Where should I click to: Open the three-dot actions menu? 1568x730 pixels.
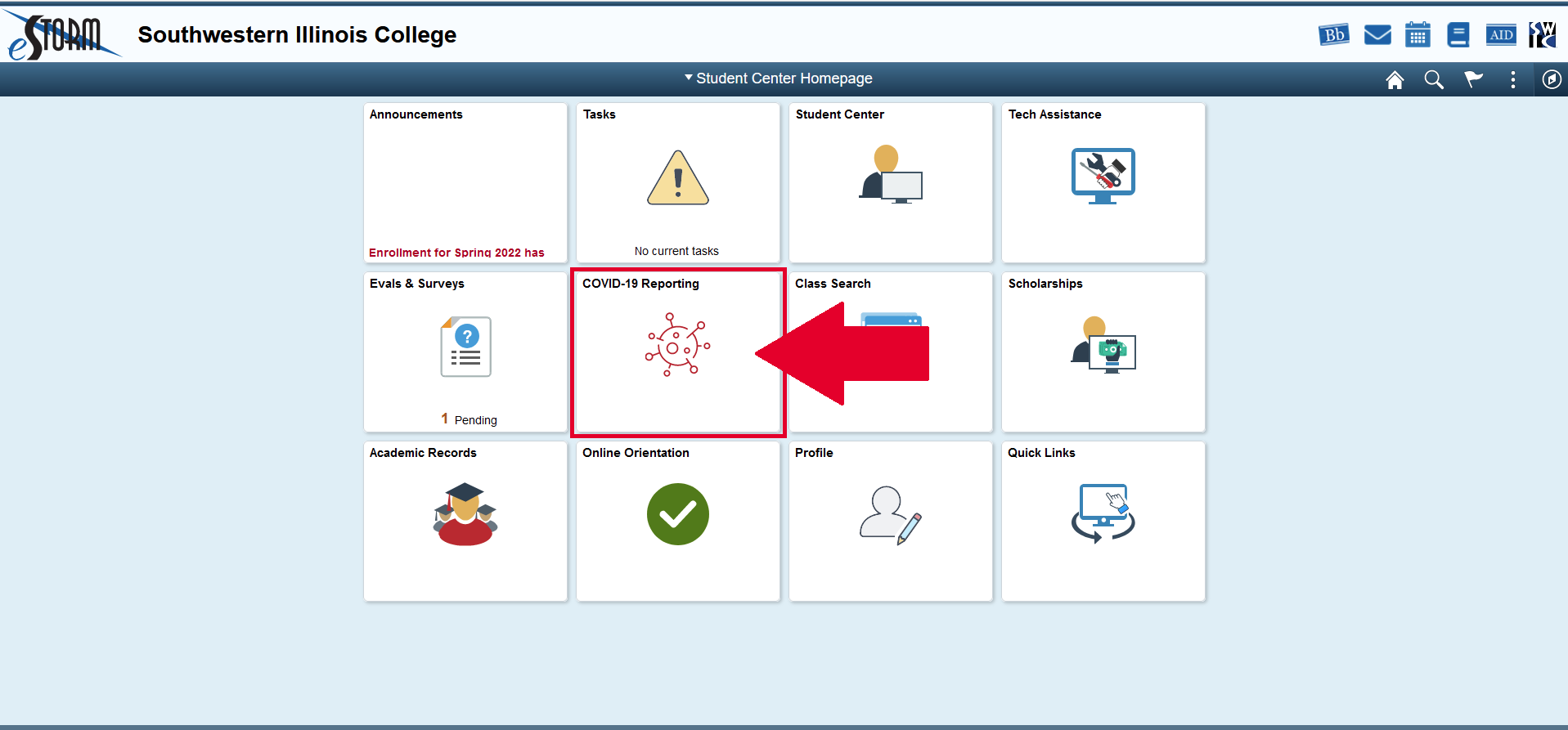(1512, 79)
